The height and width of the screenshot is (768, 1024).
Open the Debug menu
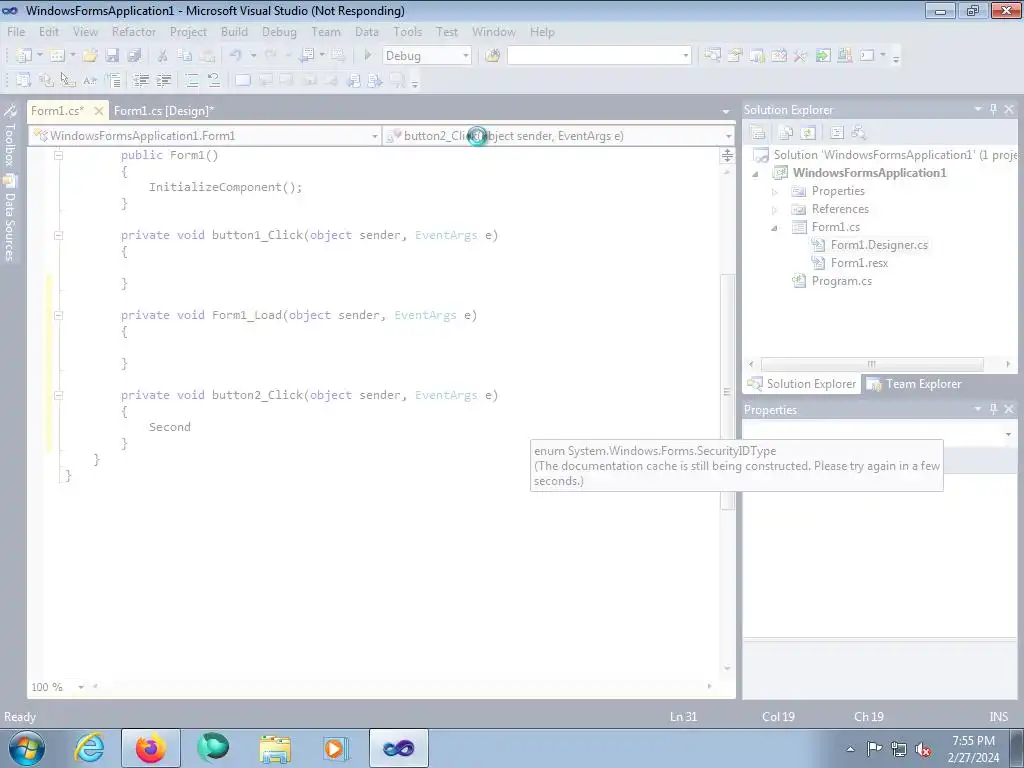click(x=279, y=31)
